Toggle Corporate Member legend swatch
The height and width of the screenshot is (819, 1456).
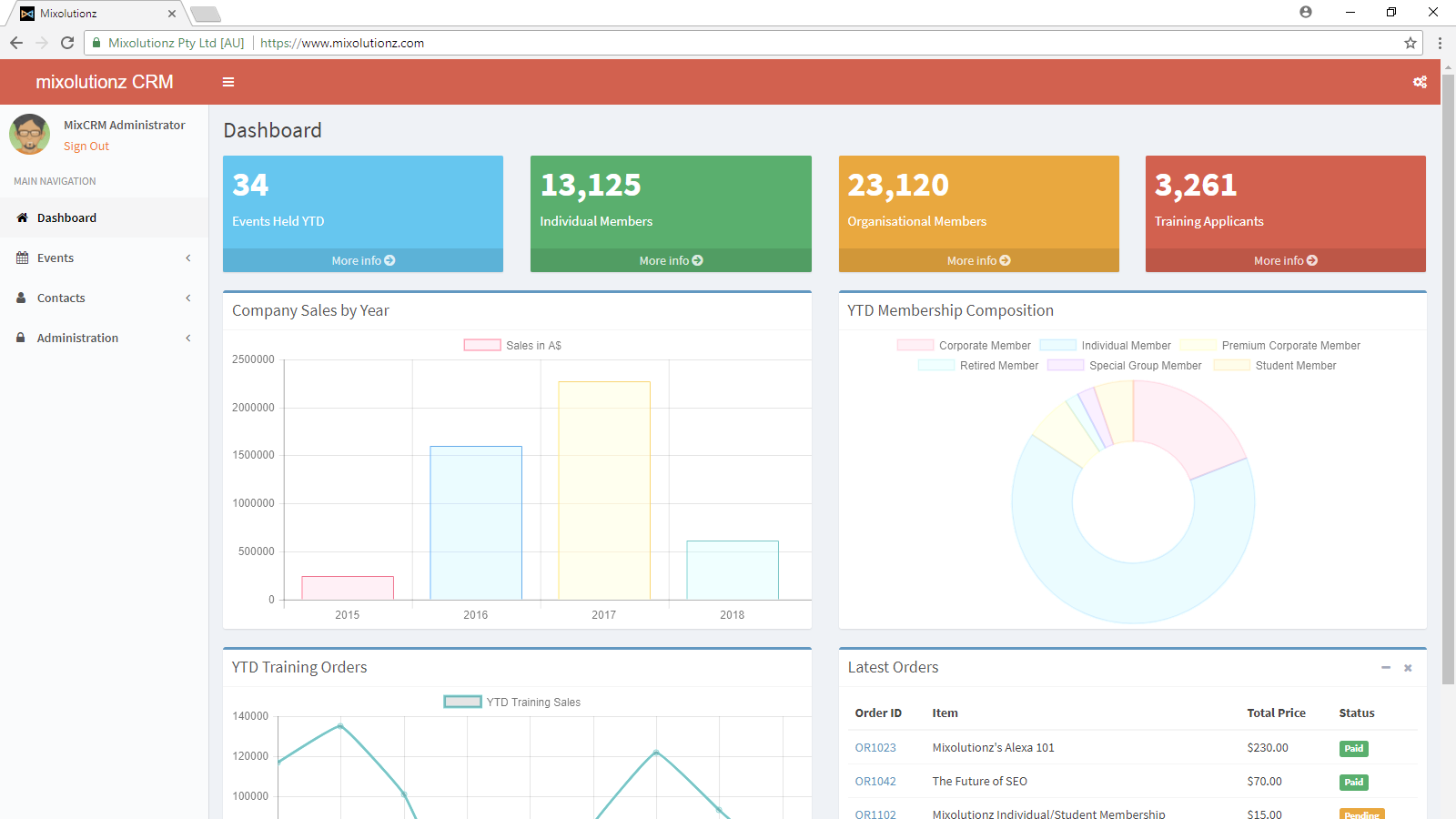pyautogui.click(x=915, y=345)
